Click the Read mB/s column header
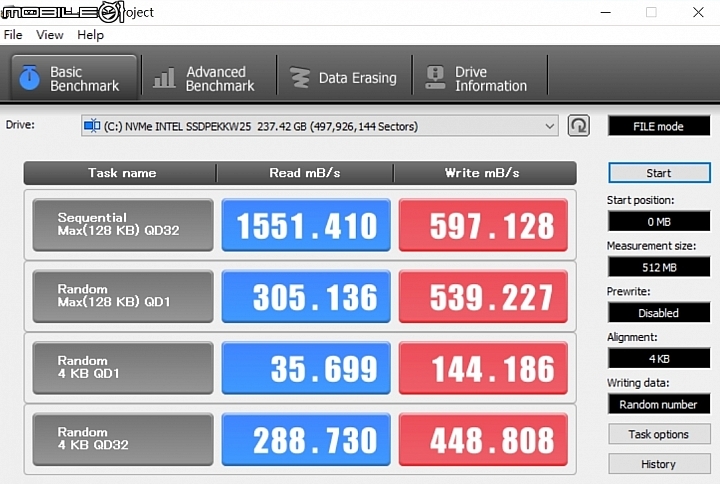The width and height of the screenshot is (720, 484). pyautogui.click(x=305, y=173)
